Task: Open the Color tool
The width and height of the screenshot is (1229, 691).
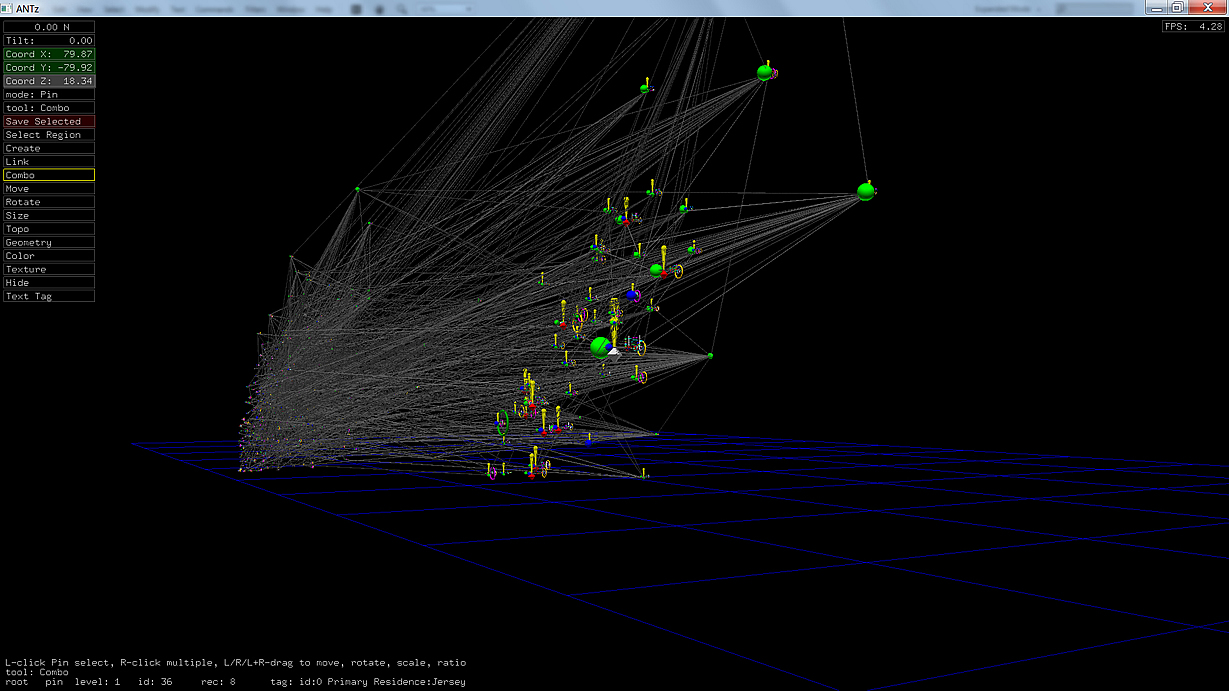Action: [x=49, y=256]
